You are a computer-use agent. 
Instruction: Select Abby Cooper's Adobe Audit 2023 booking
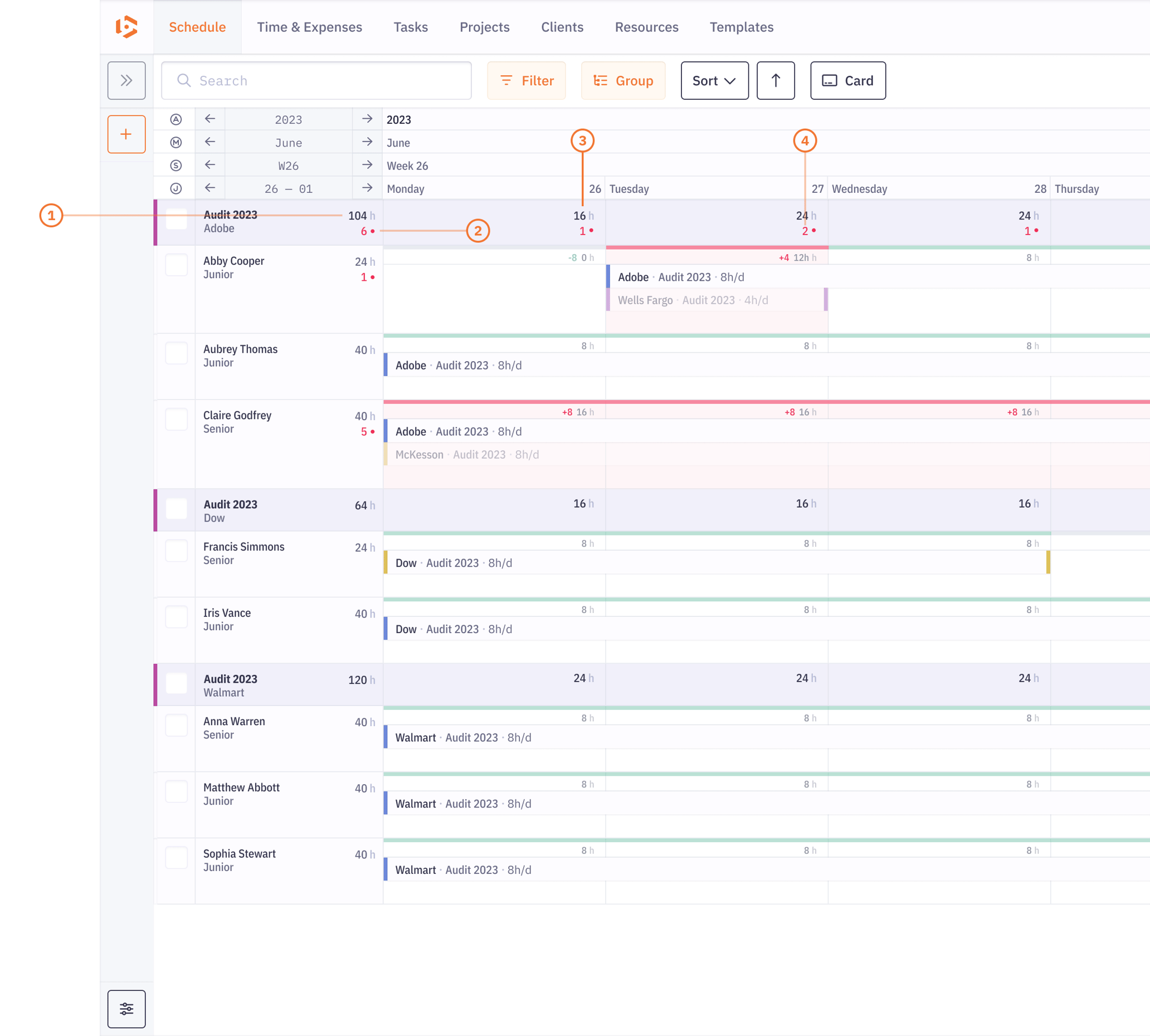pyautogui.click(x=878, y=277)
